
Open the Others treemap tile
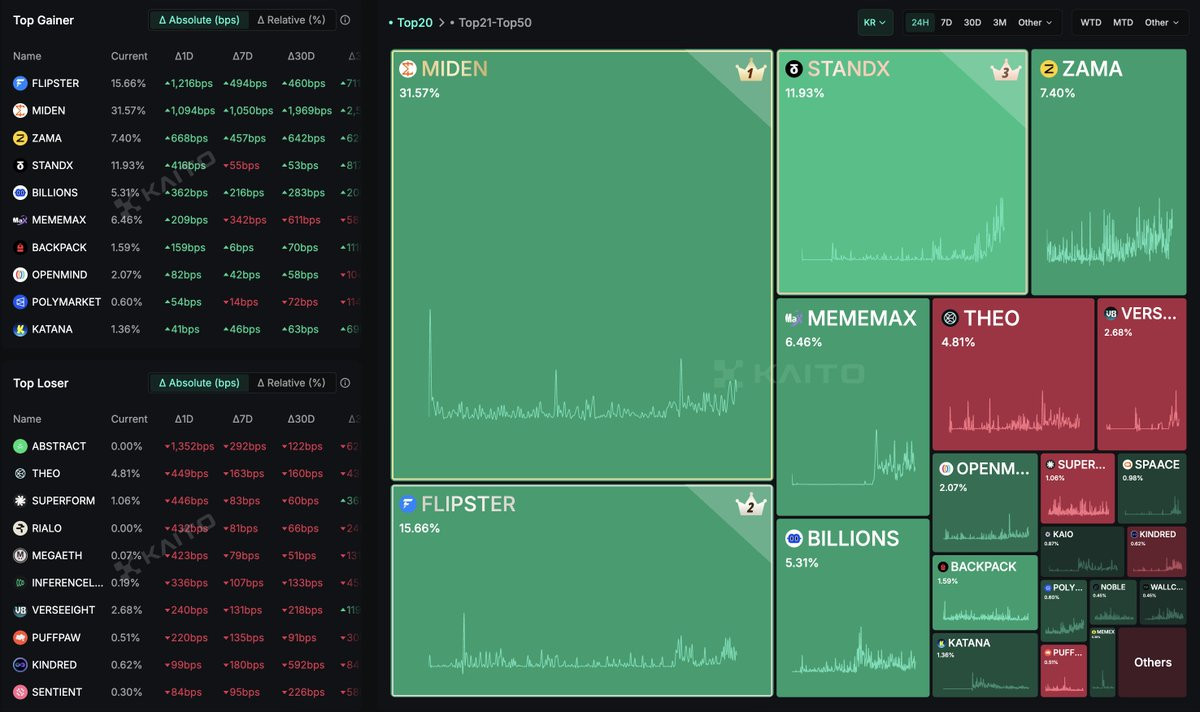[1152, 662]
